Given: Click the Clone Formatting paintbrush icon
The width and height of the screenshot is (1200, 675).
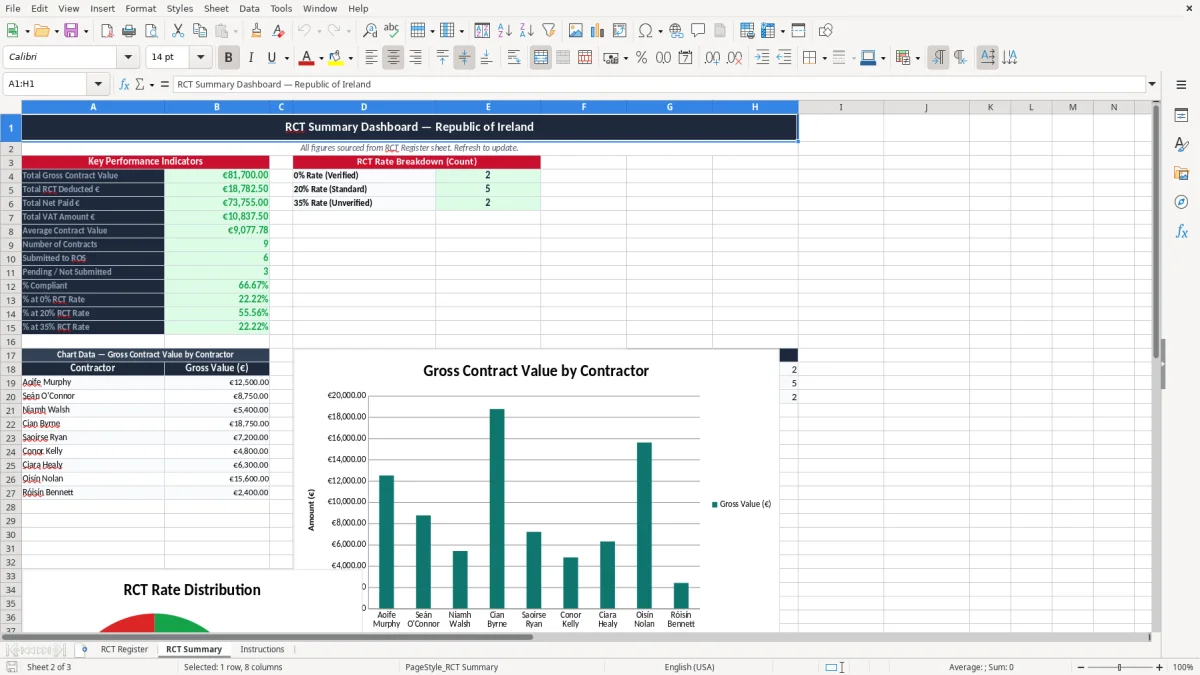Looking at the screenshot, I should click(256, 31).
